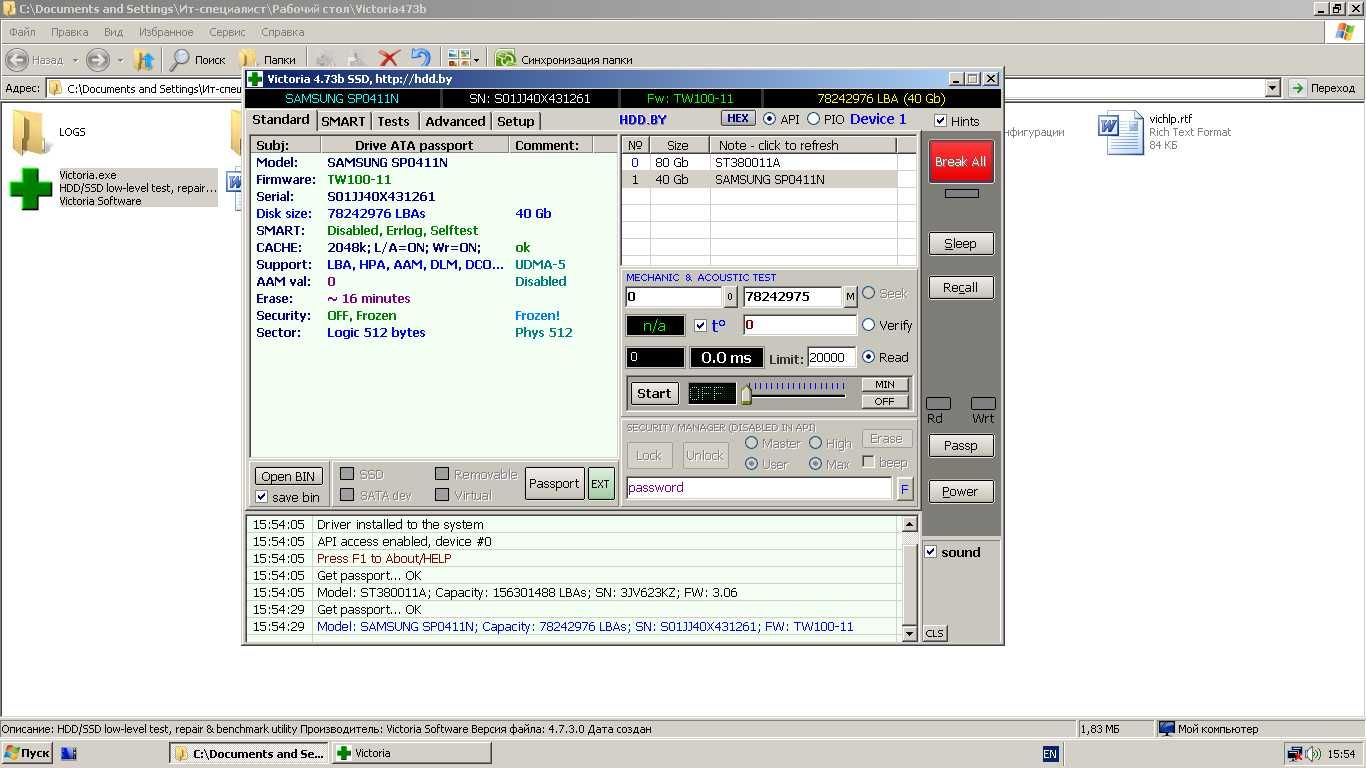Open the Файл menu
The width and height of the screenshot is (1366, 768).
(21, 32)
